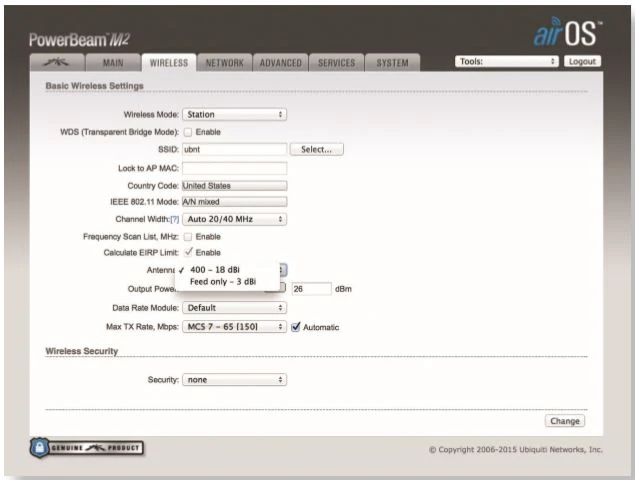Open the SERVICES tab
Viewport: 635px width, 480px height.
tap(337, 62)
